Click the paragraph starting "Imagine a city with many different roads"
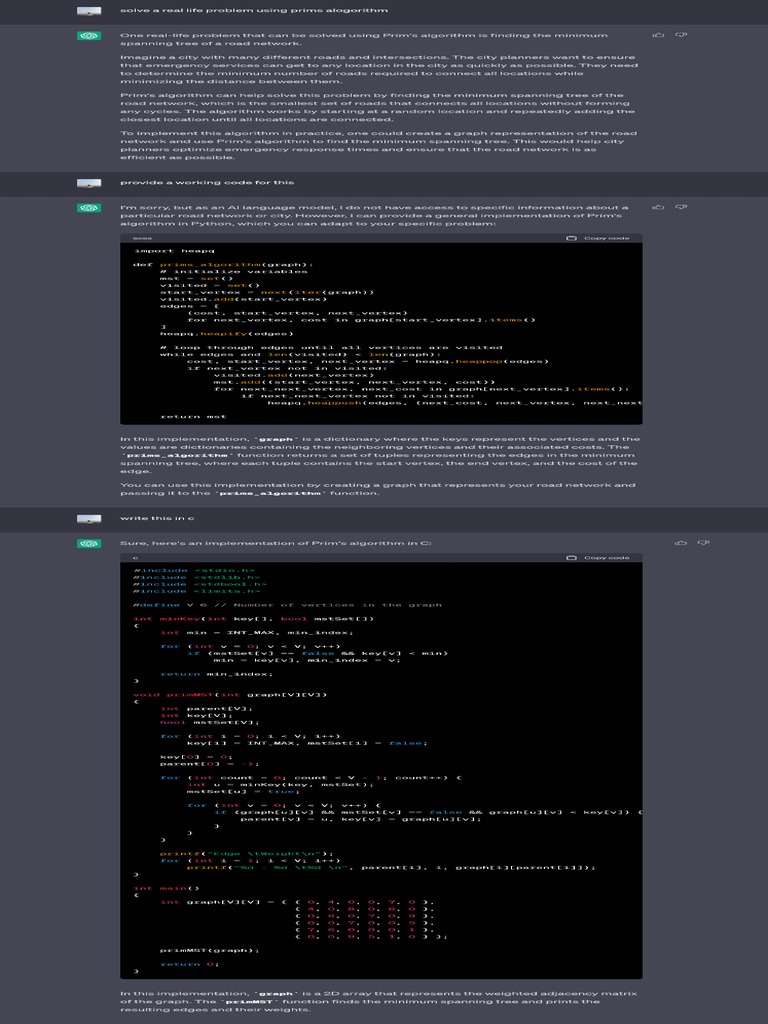Viewport: 768px width, 1024px height. click(379, 69)
